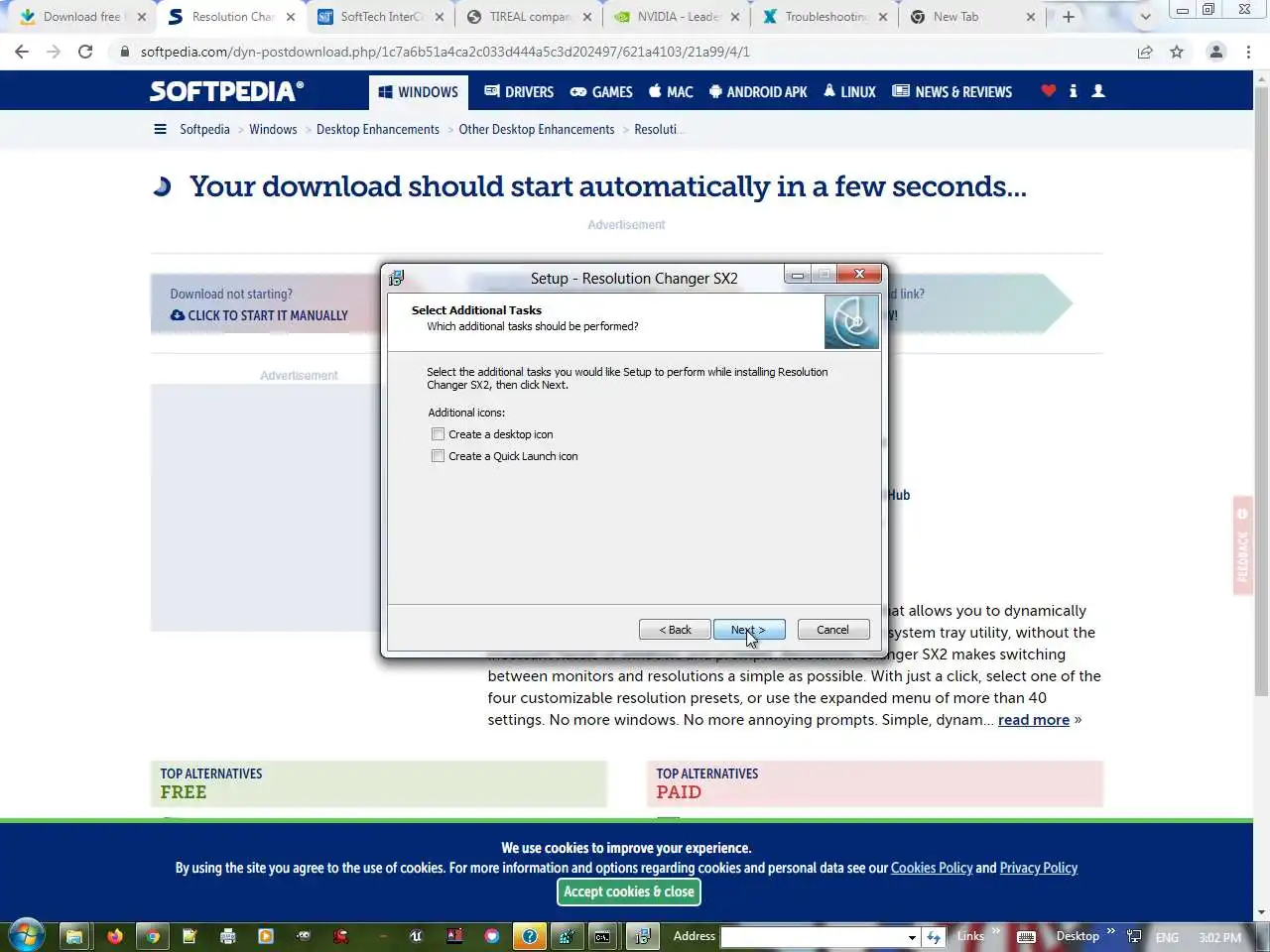Click the blue help question mark taskbar icon
The width and height of the screenshot is (1270, 952).
530,936
